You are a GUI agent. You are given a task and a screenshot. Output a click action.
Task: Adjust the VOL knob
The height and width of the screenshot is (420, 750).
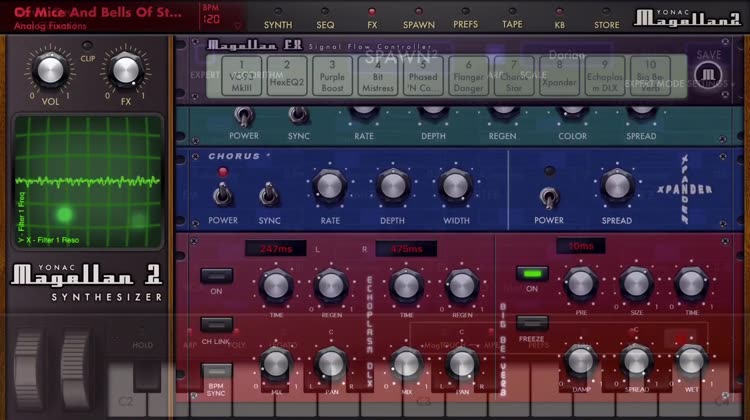pos(50,70)
